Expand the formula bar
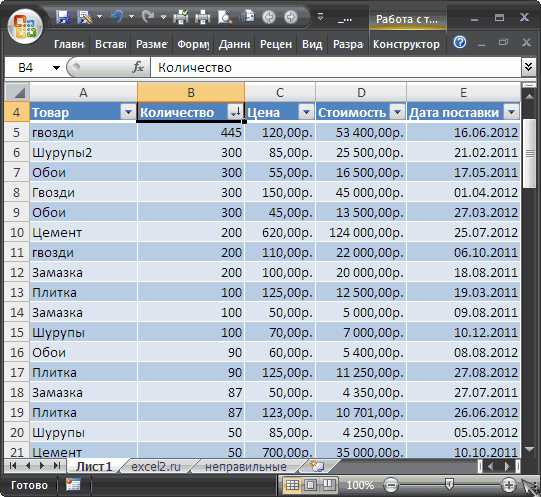The width and height of the screenshot is (541, 497). tap(528, 66)
